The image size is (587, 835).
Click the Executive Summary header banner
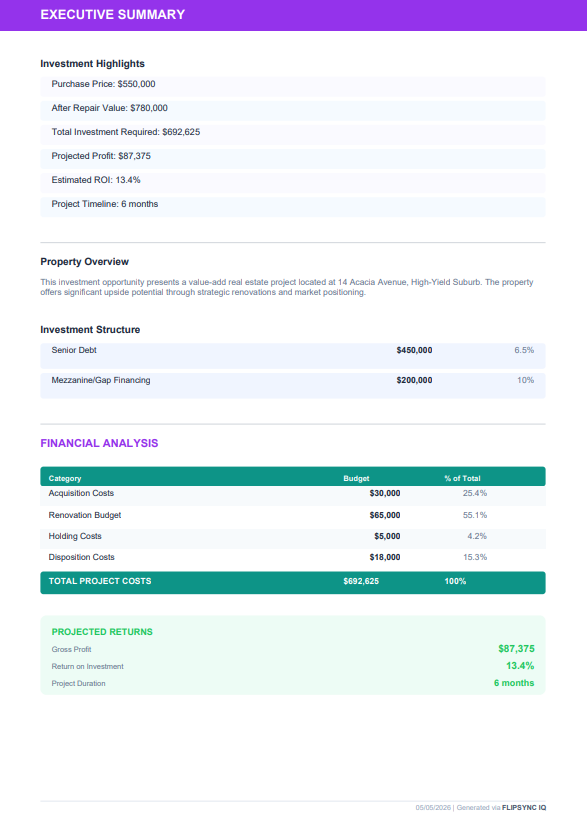294,15
